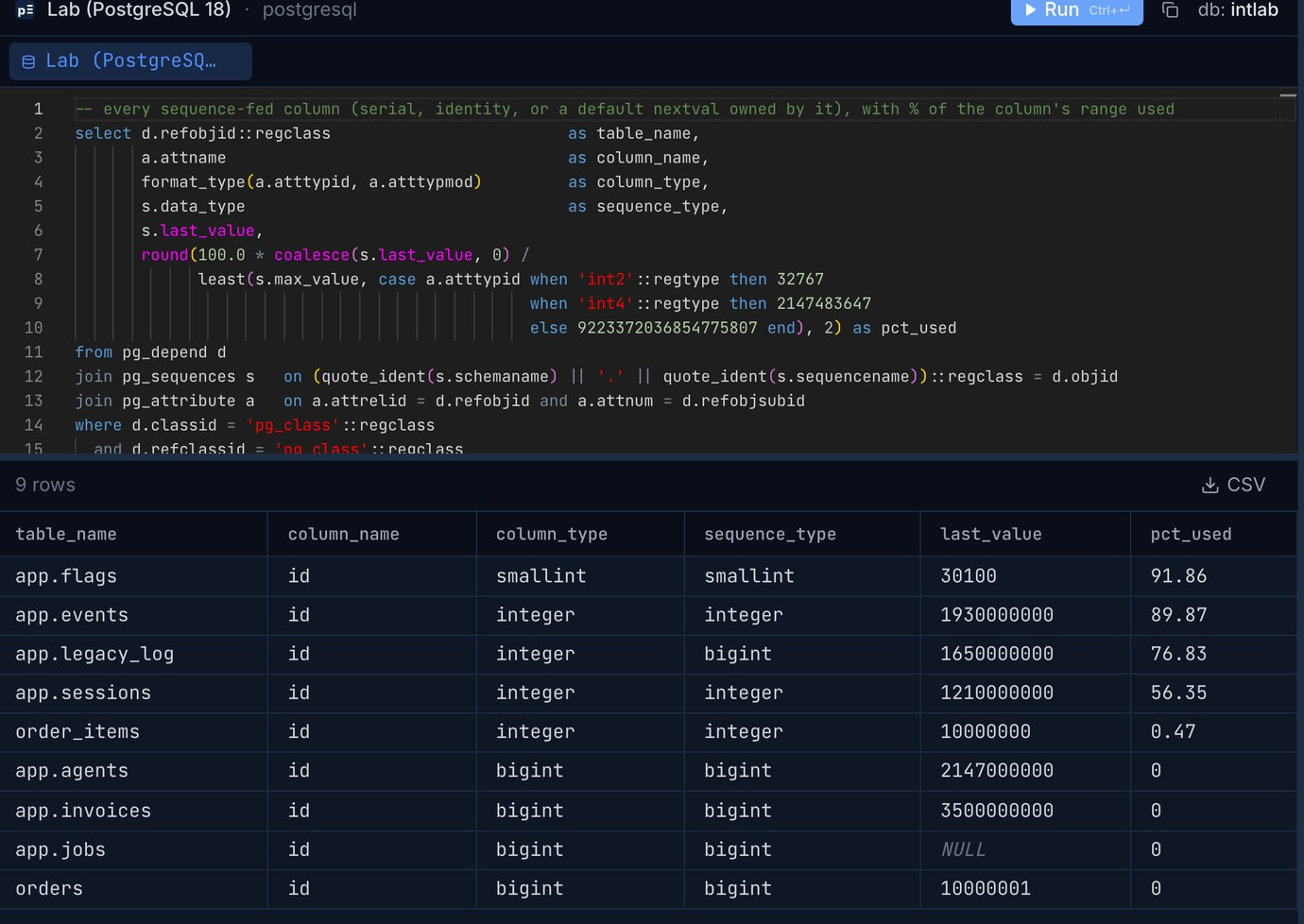Click the copy icon beside the Run button
Screen dimensions: 1304x924
[1170, 10]
